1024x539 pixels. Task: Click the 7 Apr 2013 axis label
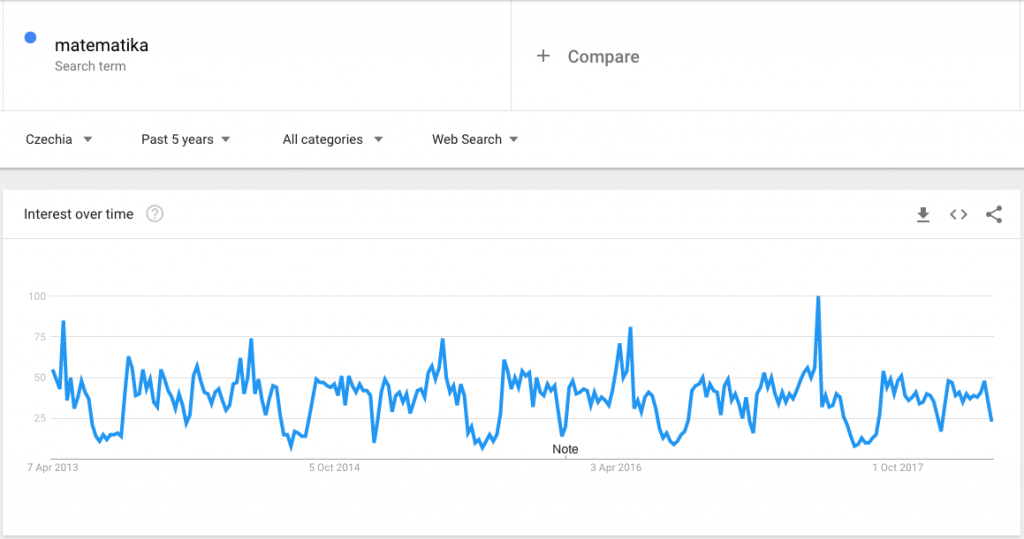pos(52,468)
